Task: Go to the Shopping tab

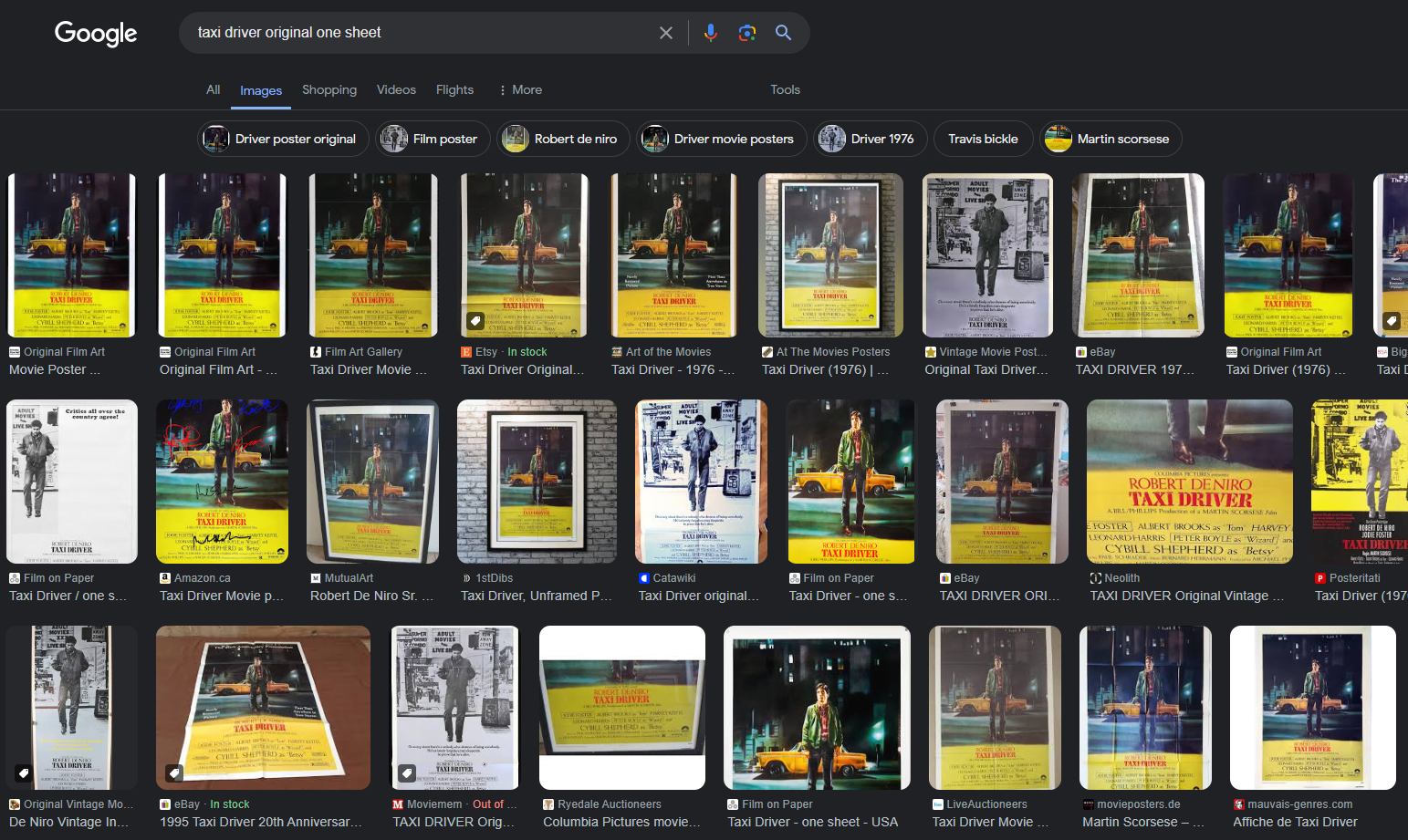Action: 329,90
